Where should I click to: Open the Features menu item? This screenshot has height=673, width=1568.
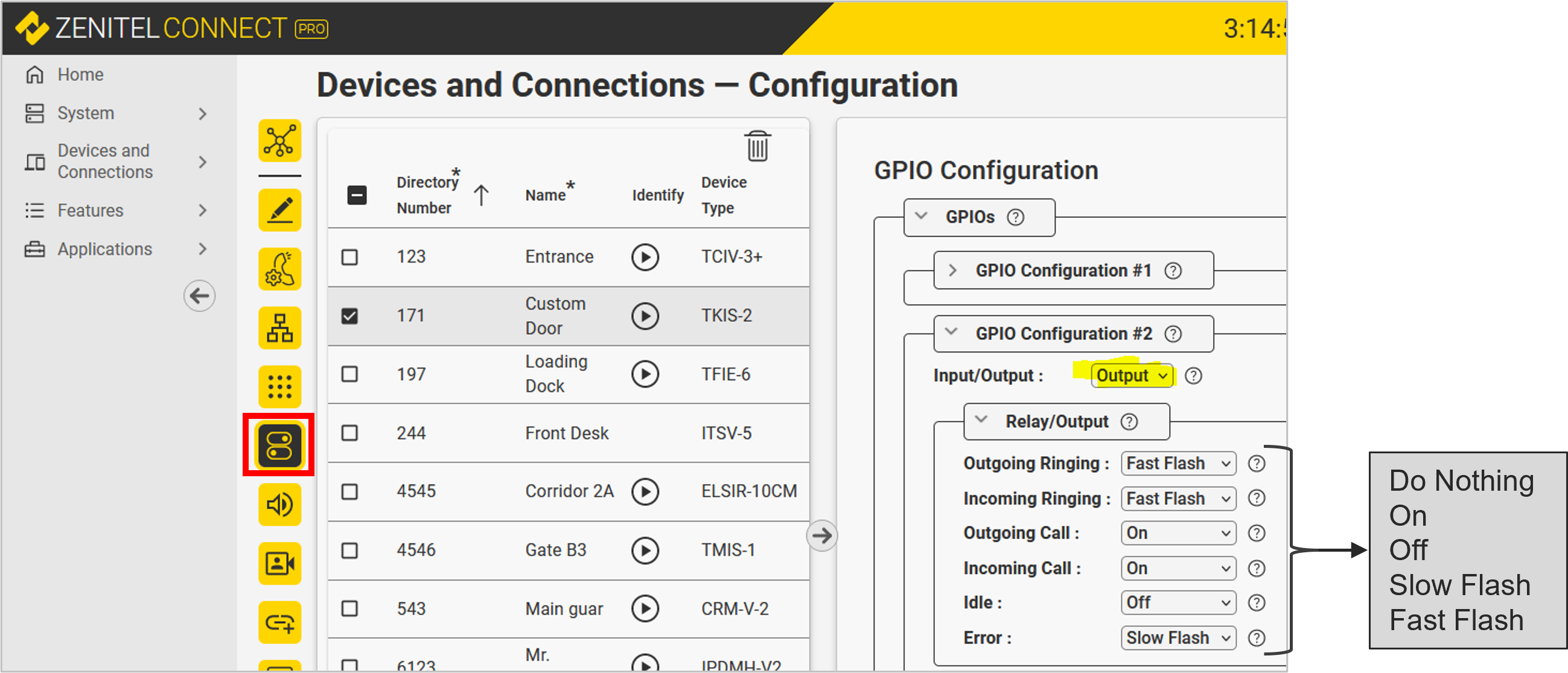pyautogui.click(x=90, y=211)
